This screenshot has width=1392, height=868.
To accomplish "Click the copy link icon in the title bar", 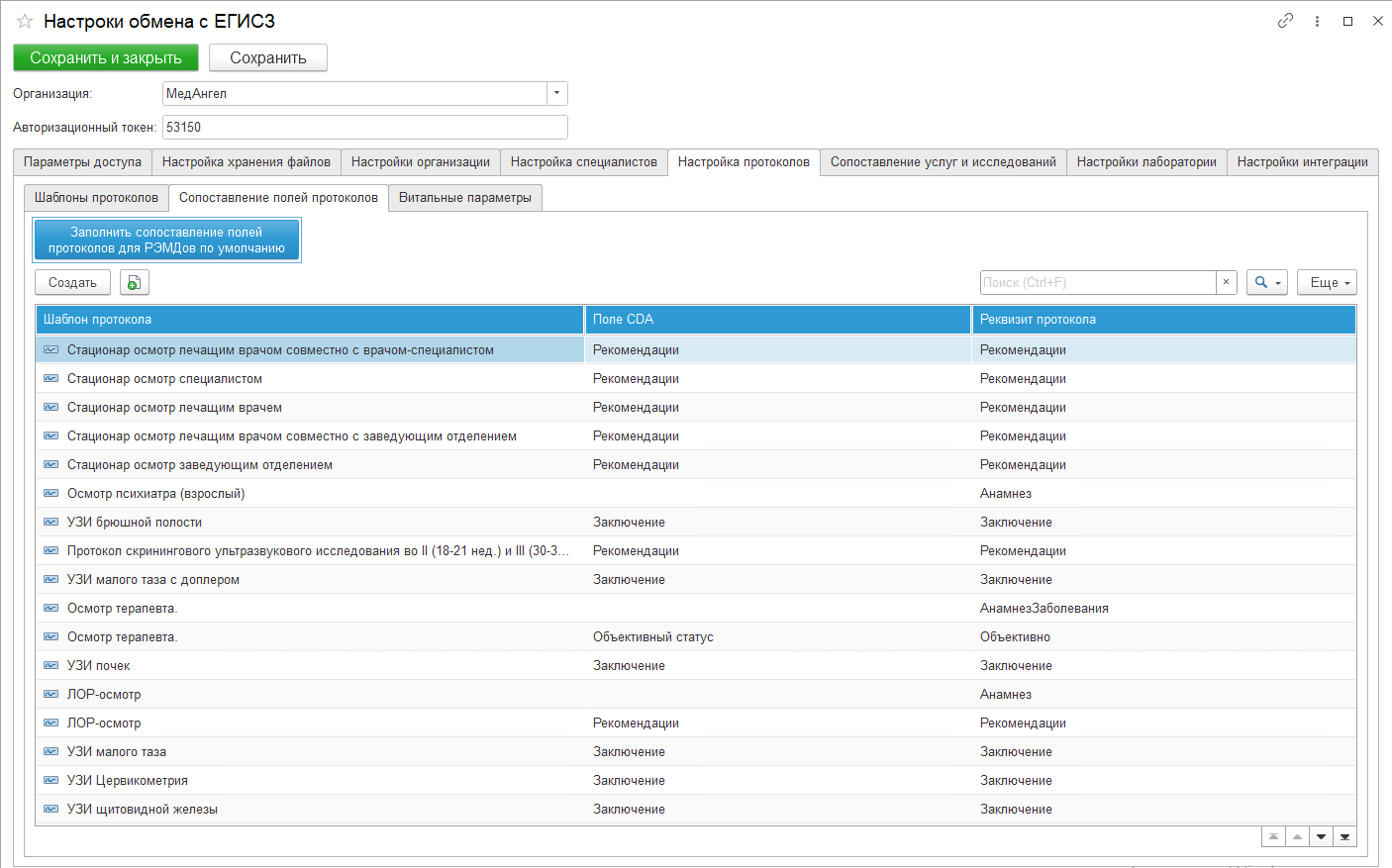I will [1285, 21].
